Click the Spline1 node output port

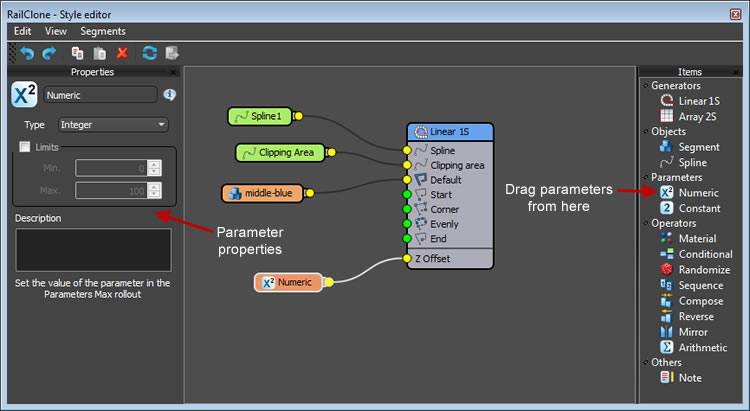click(x=298, y=116)
